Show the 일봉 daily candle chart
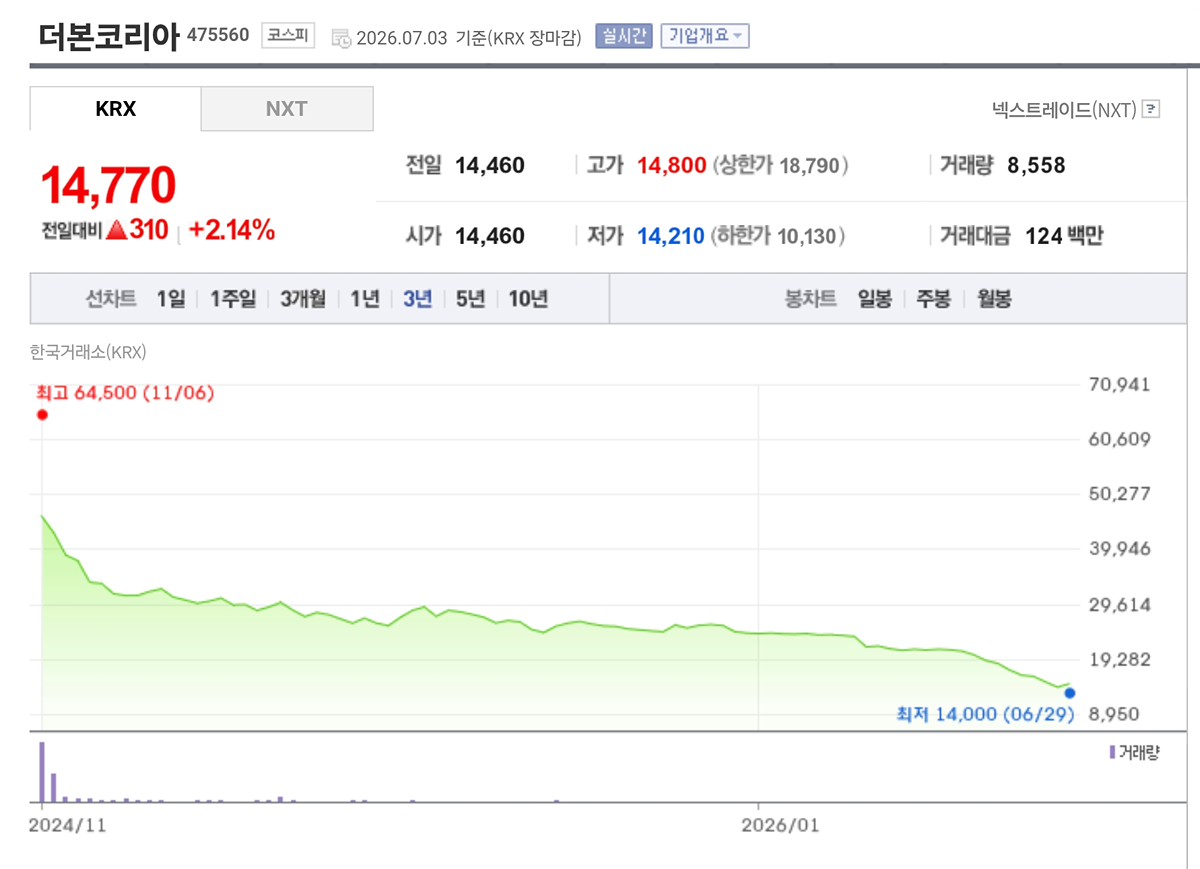Image resolution: width=1200 pixels, height=869 pixels. click(x=875, y=298)
